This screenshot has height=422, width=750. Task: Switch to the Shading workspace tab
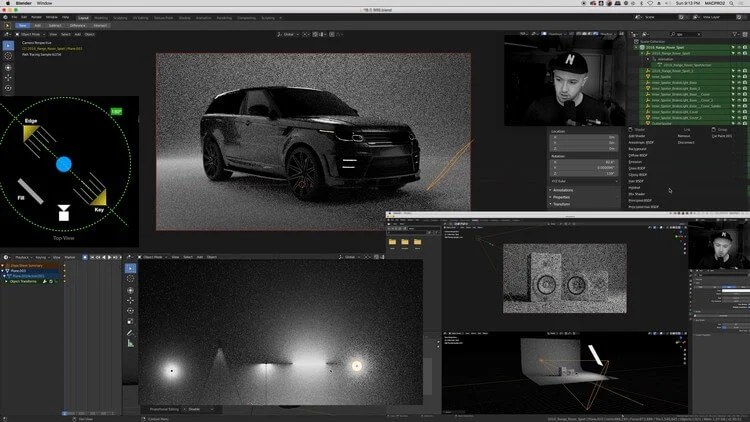click(x=185, y=18)
